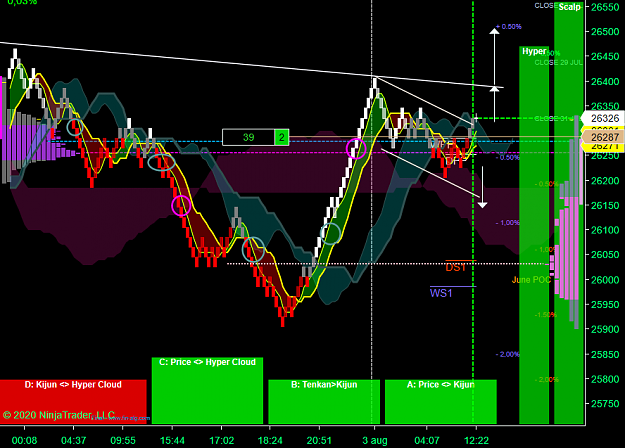Click the 26400 price axis label
The image size is (625, 448).
click(605, 81)
